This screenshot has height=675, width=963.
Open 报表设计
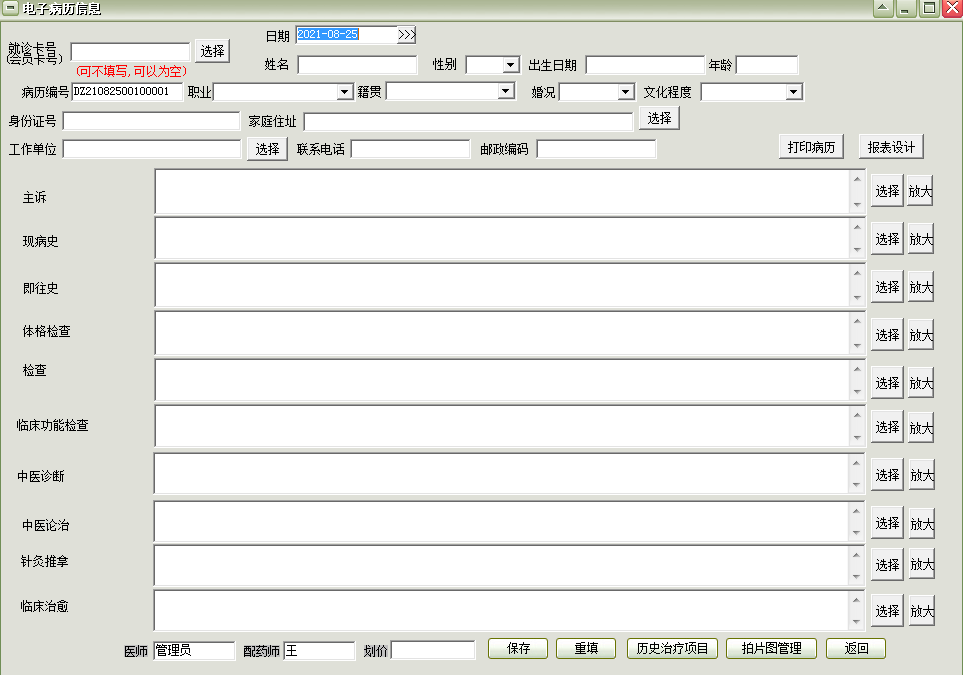click(x=891, y=147)
